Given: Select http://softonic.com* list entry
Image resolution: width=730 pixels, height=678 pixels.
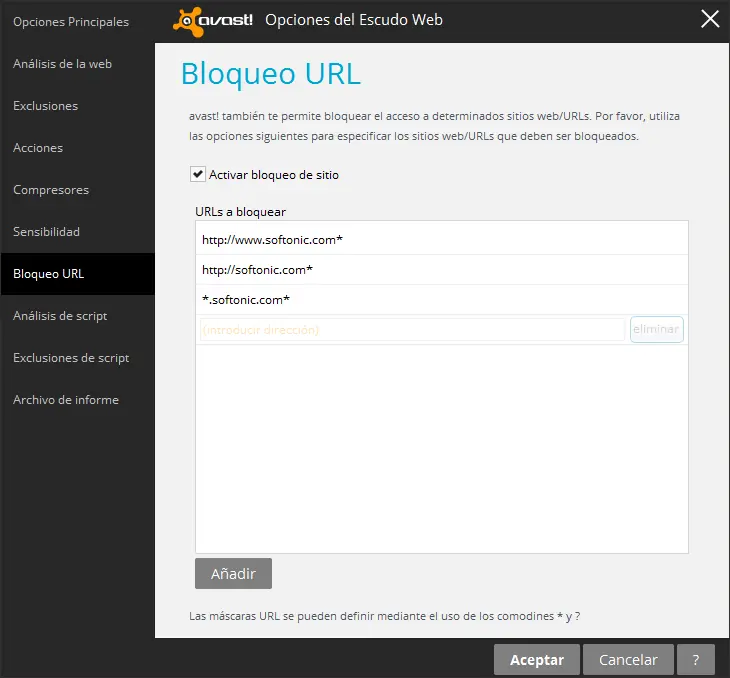Looking at the screenshot, I should 441,270.
